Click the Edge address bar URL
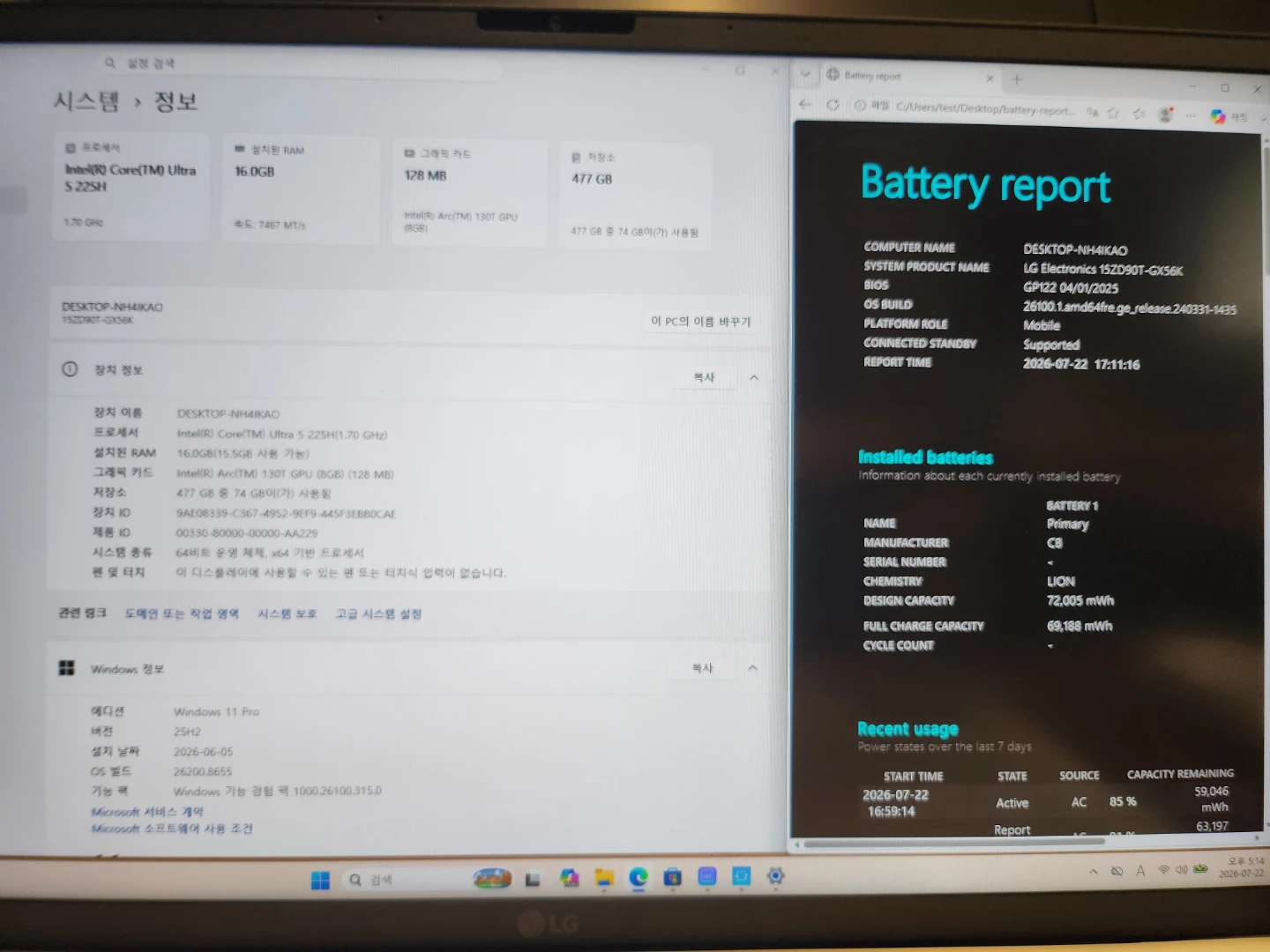Image resolution: width=1270 pixels, height=952 pixels. (985, 109)
